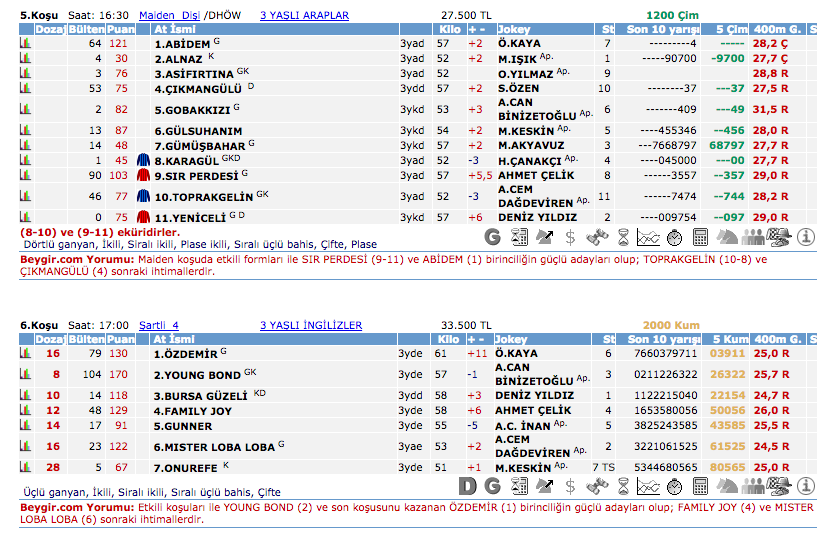Open the info icon below race 6
Screen dimensions: 837x542
point(806,486)
